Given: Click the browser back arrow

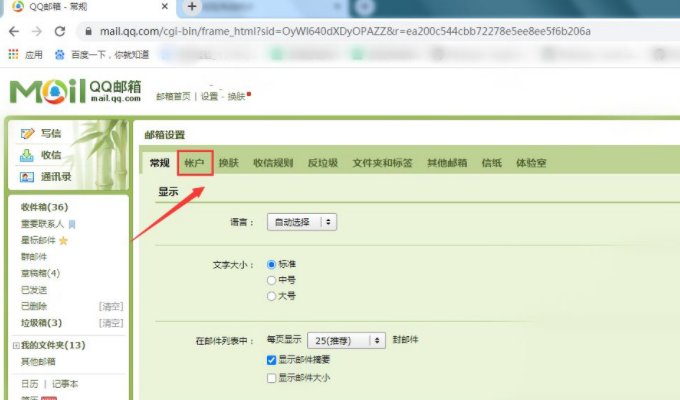Looking at the screenshot, I should pos(14,31).
